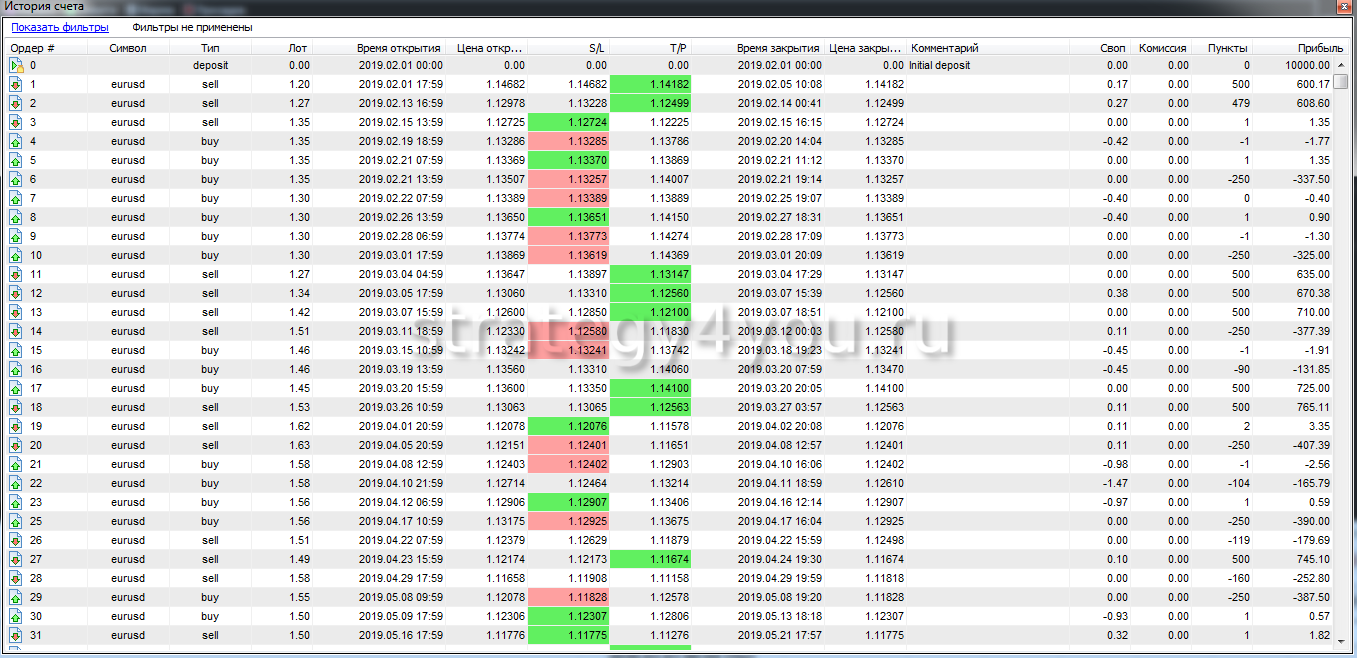The width and height of the screenshot is (1358, 658).
Task: Open the 'Показать фильтры' link
Action: point(60,28)
